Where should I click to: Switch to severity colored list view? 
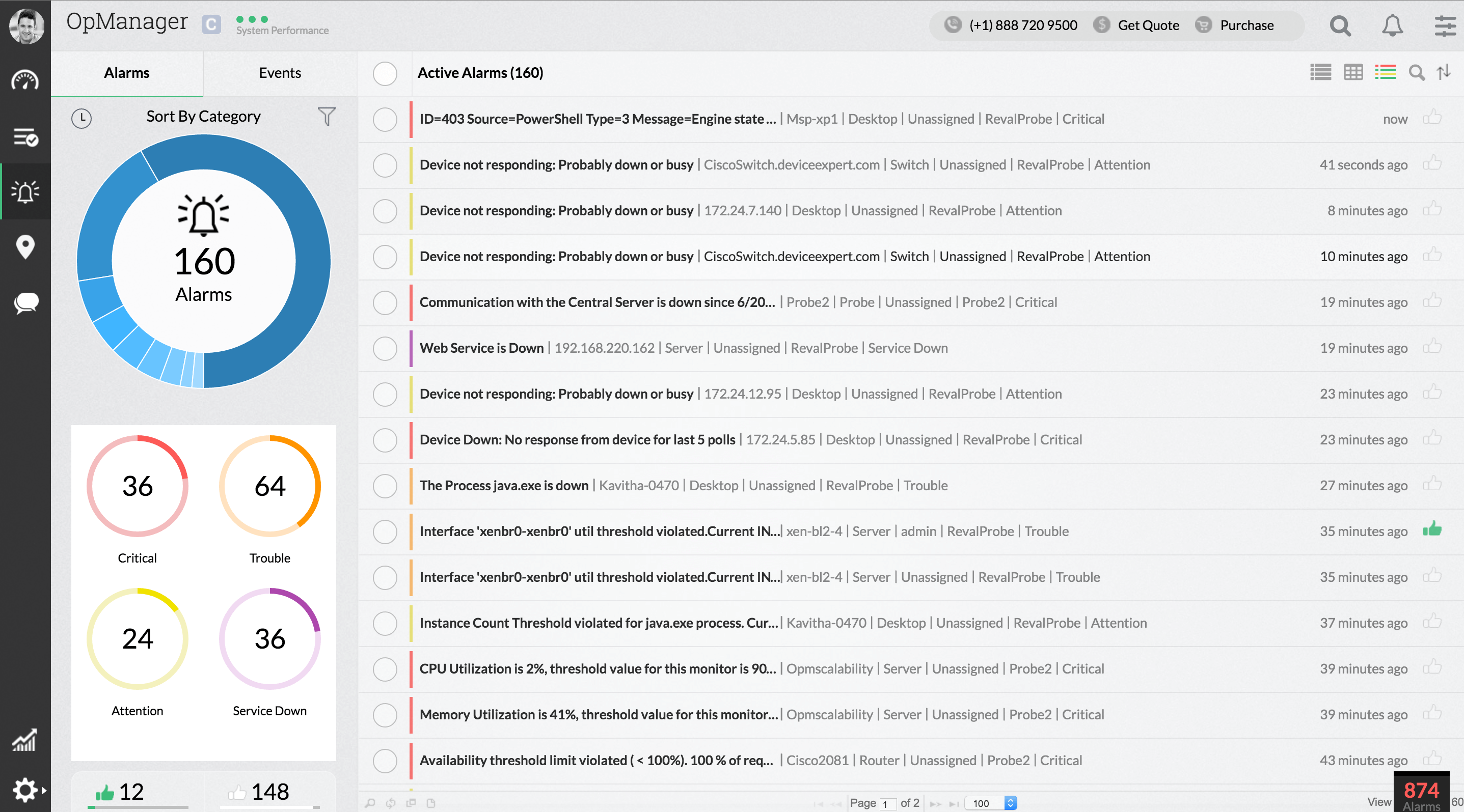[1385, 72]
